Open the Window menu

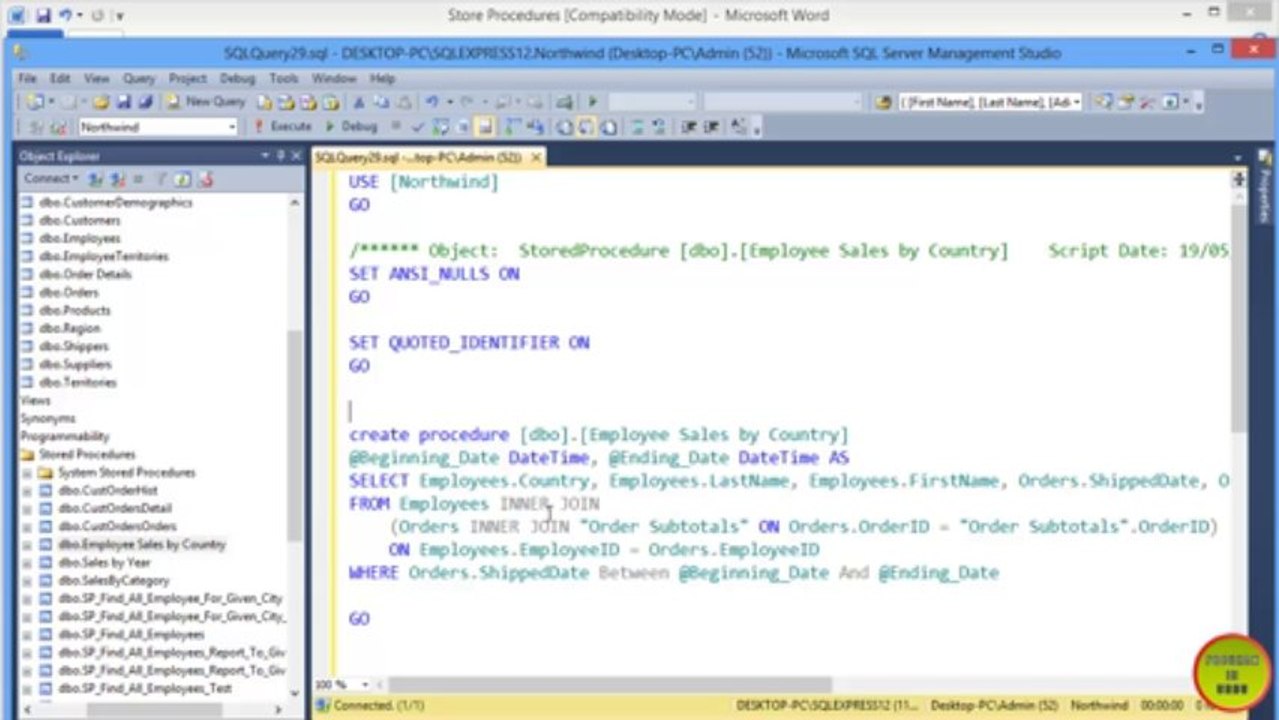point(334,78)
